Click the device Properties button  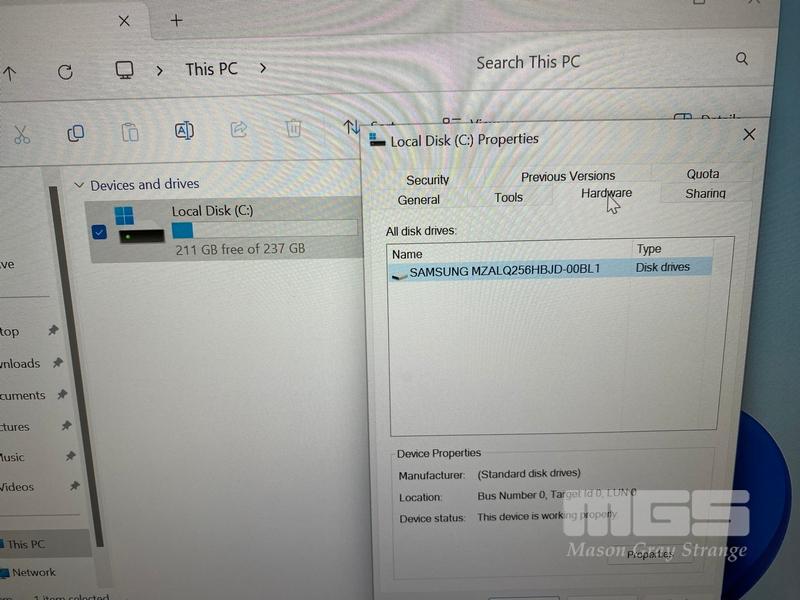click(650, 554)
